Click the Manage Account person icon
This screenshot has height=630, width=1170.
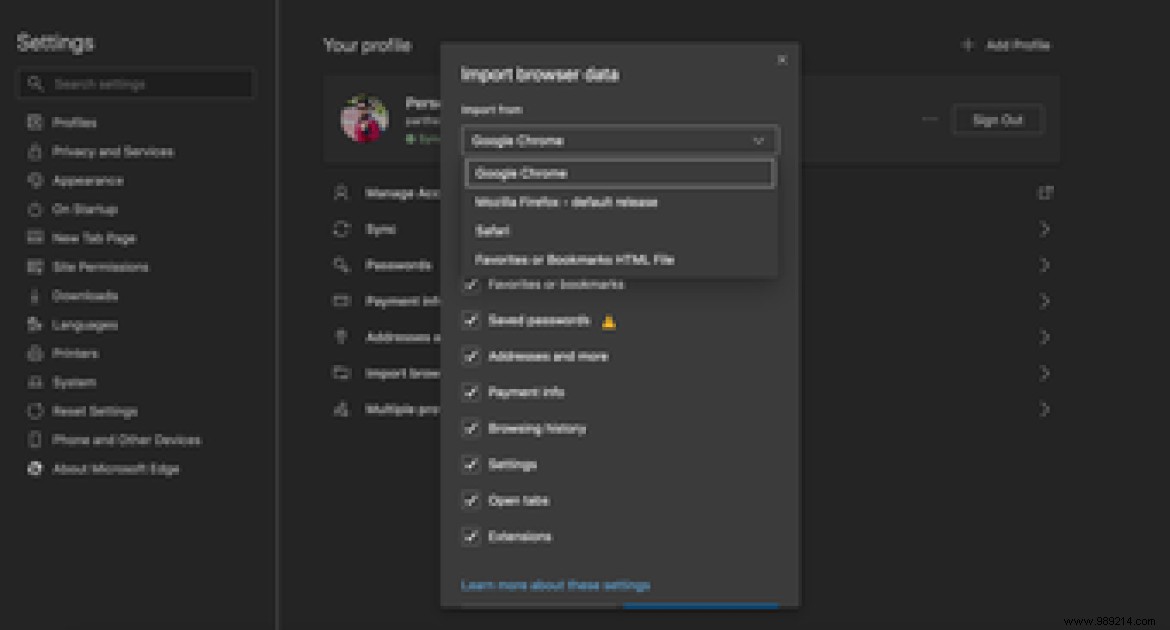(341, 193)
